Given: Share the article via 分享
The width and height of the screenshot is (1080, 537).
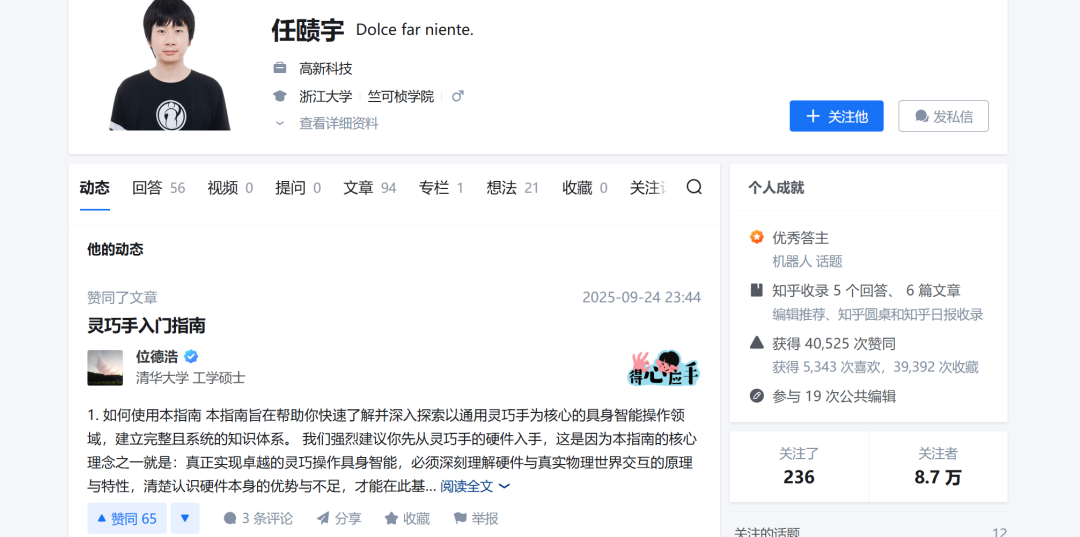Looking at the screenshot, I should (x=339, y=518).
